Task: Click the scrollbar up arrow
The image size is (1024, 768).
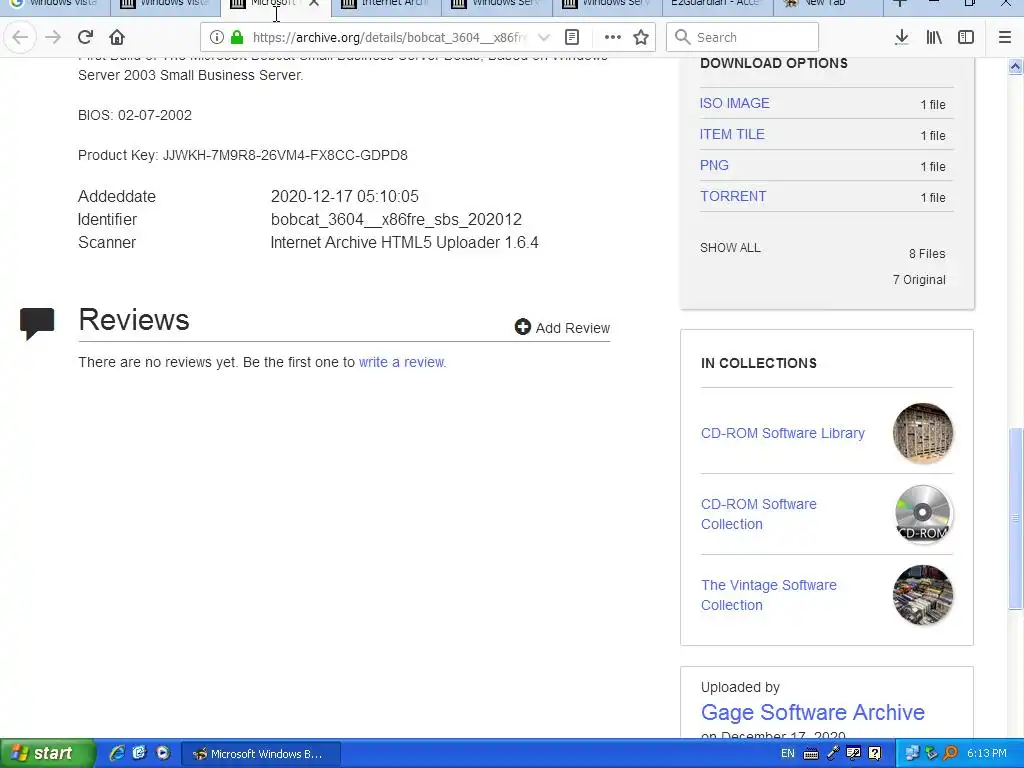Action: click(x=1016, y=65)
